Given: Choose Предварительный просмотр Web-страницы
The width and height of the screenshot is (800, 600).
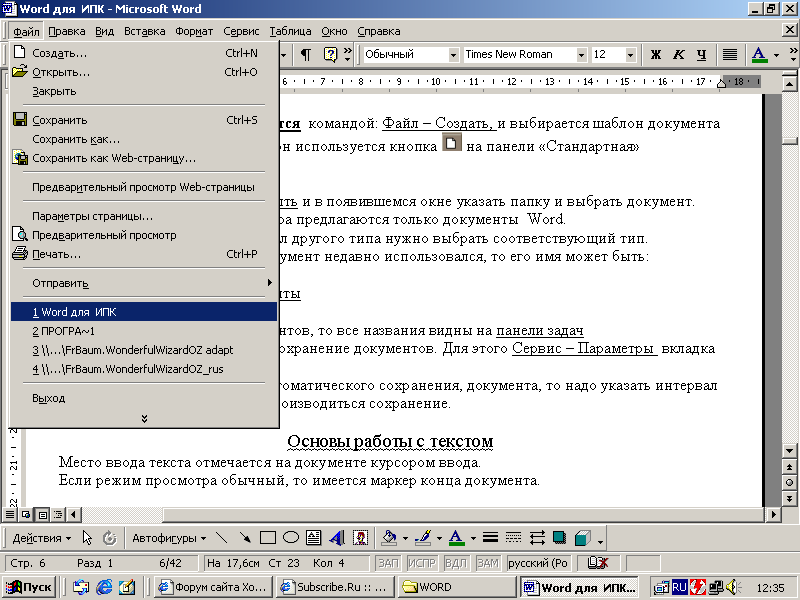Looking at the screenshot, I should pos(144,187).
